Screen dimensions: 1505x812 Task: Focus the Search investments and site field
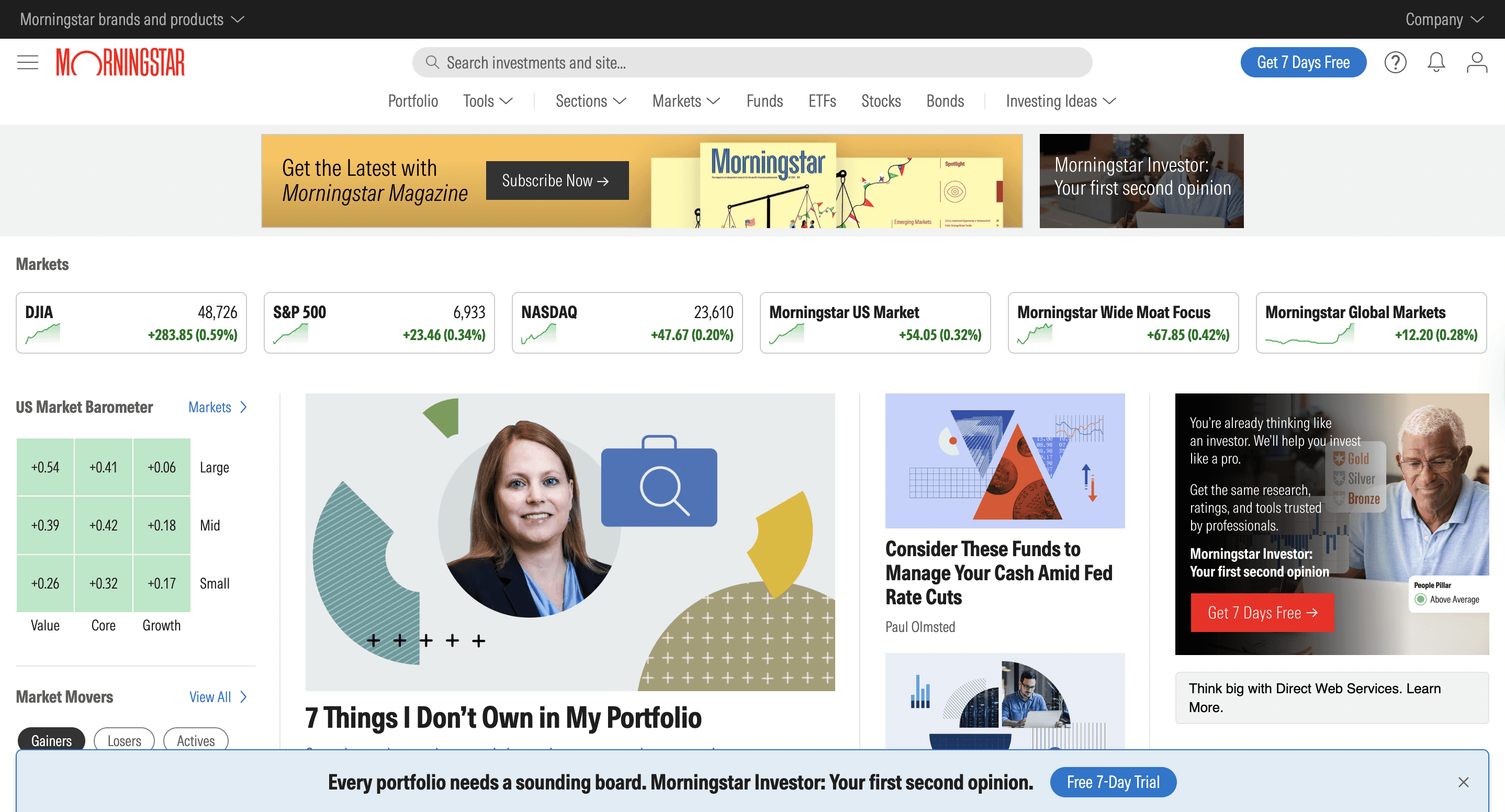[x=752, y=62]
